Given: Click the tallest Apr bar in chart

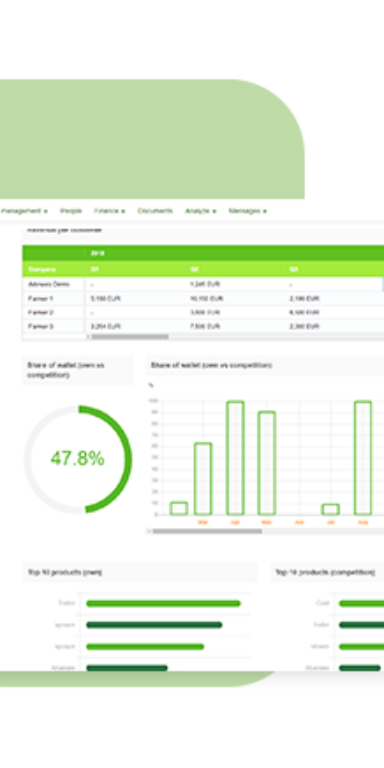Looking at the screenshot, I should coord(235,458).
